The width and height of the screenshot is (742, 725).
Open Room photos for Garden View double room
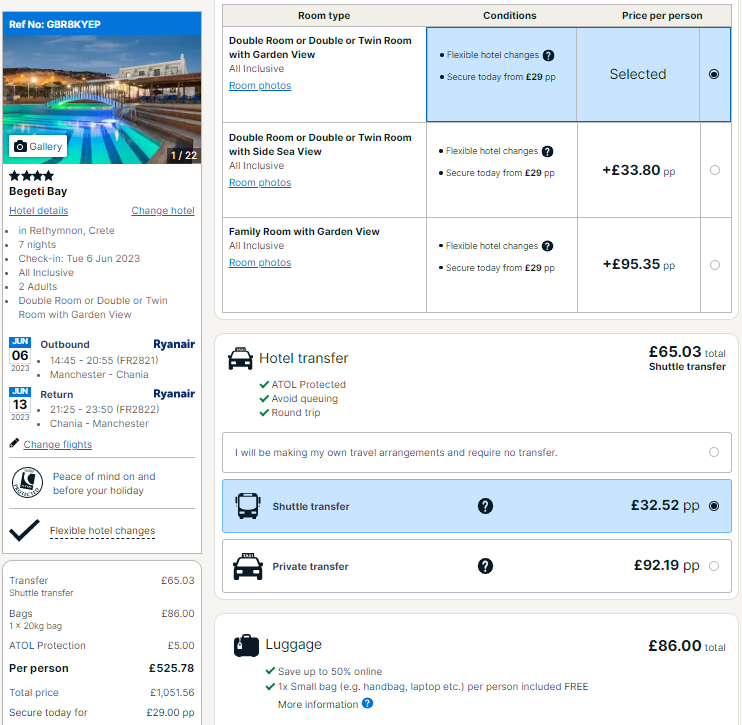click(x=260, y=86)
